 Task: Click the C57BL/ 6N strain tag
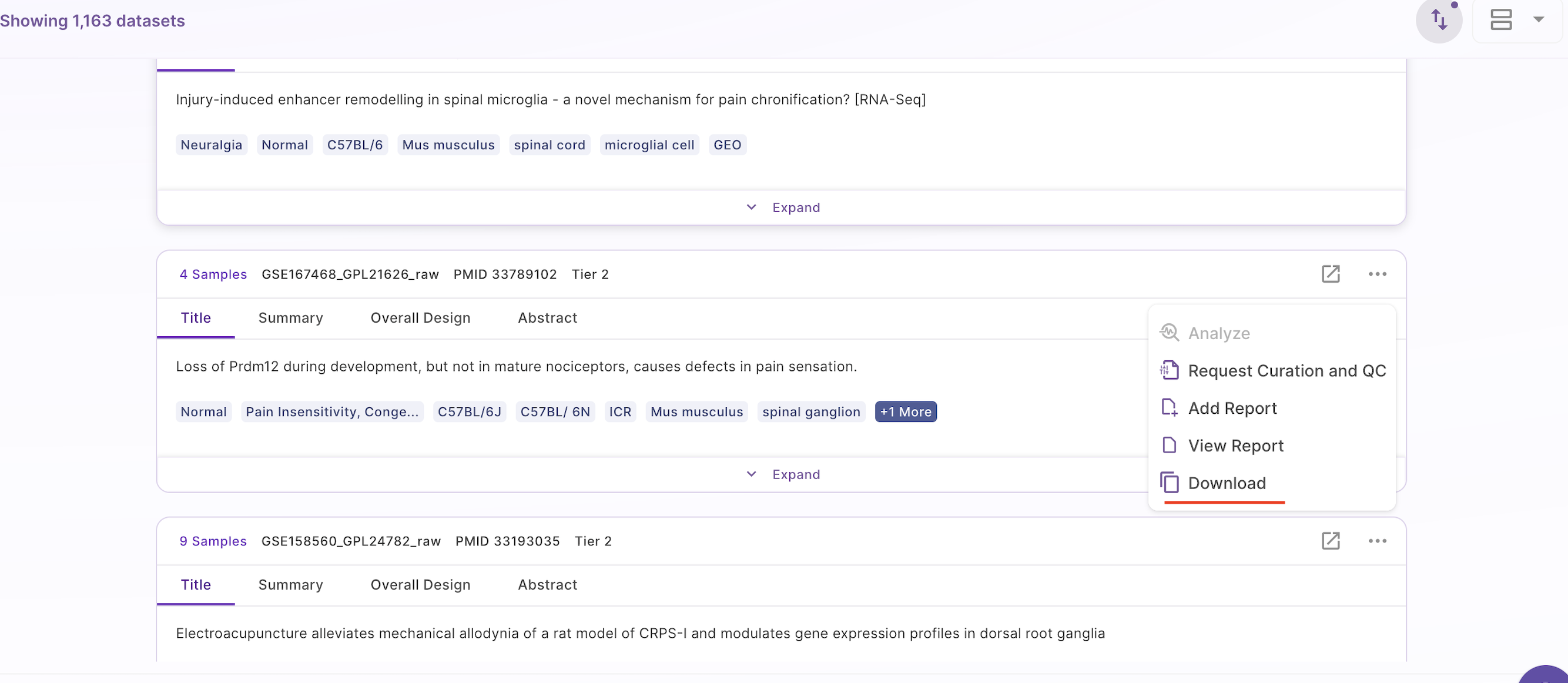point(555,411)
